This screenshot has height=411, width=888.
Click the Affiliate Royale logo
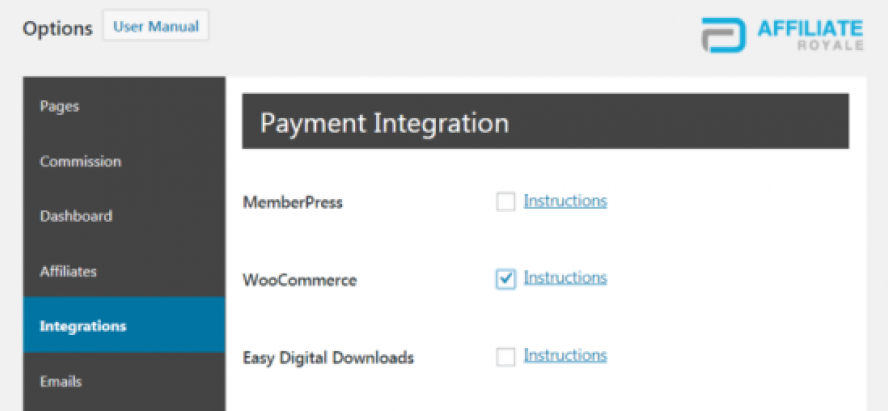click(x=782, y=35)
